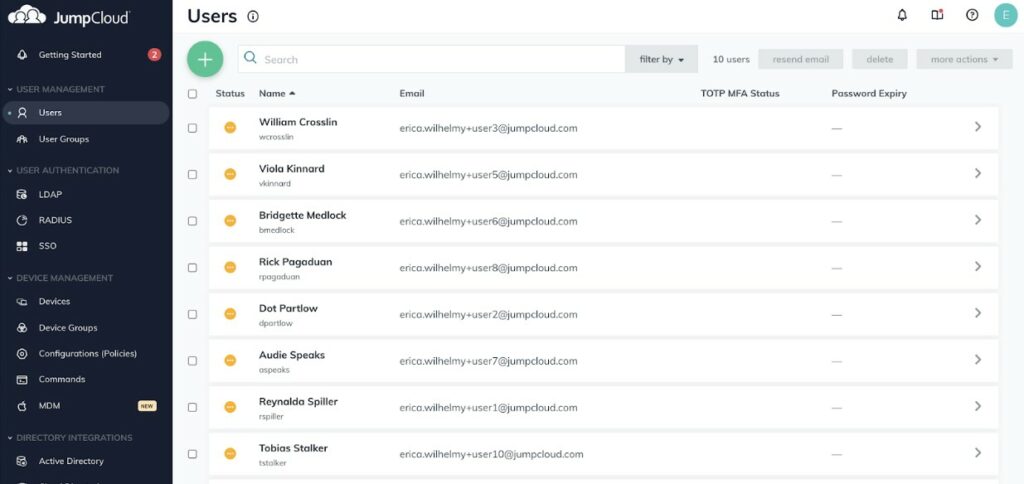
Task: Click the RADIUS sidebar icon
Action: 22,220
